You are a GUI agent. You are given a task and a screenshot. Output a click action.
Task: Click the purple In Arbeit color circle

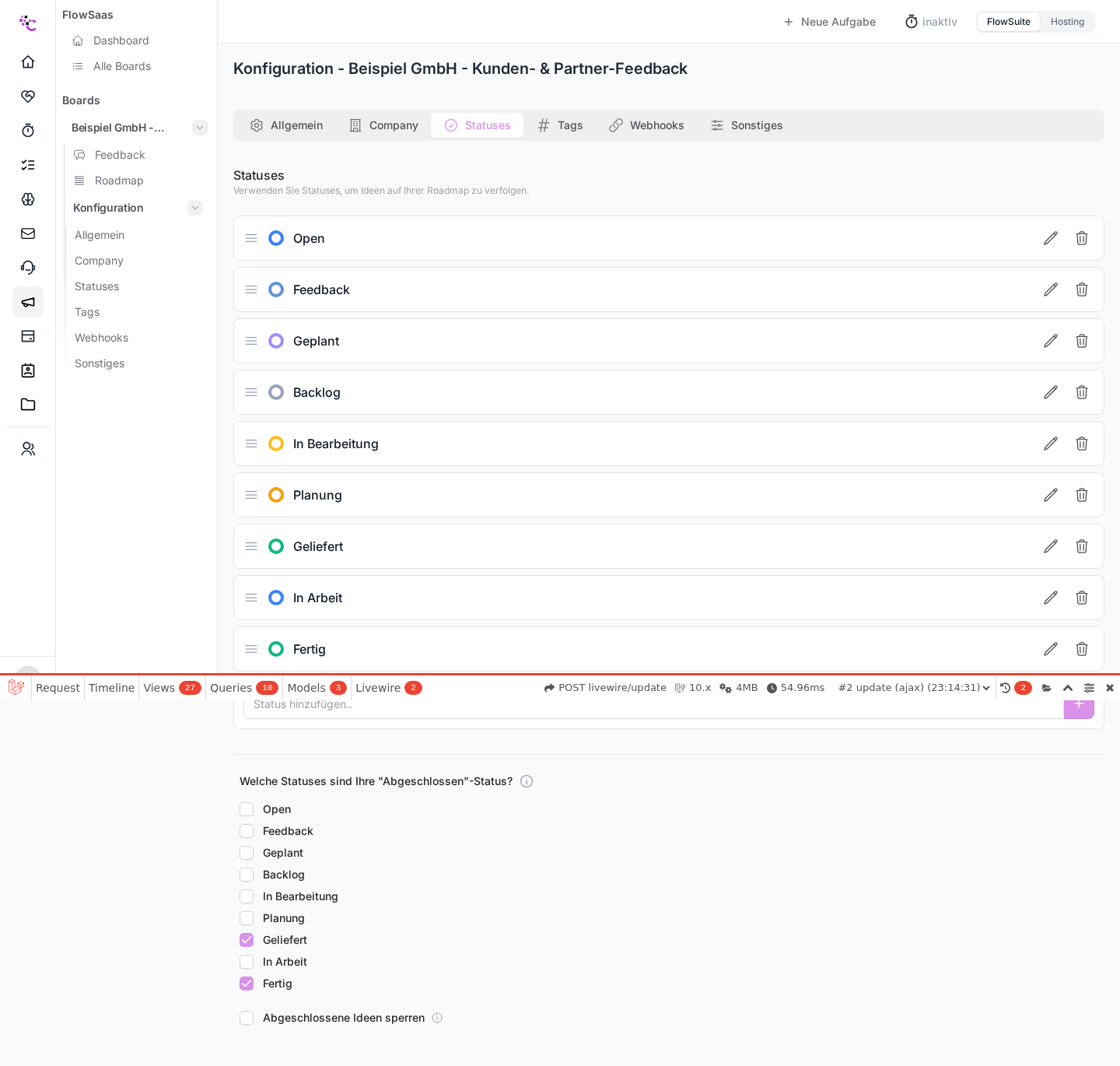pos(276,598)
